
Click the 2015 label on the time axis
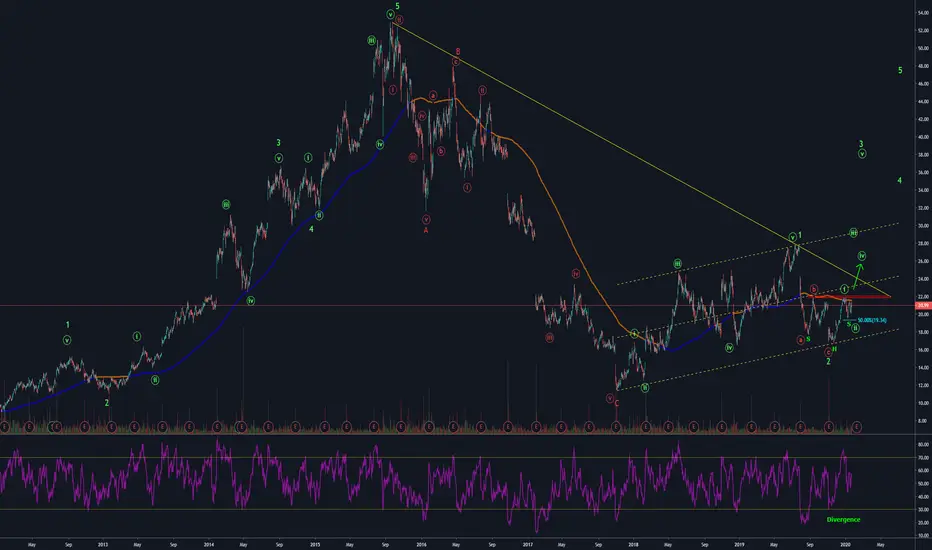[315, 544]
